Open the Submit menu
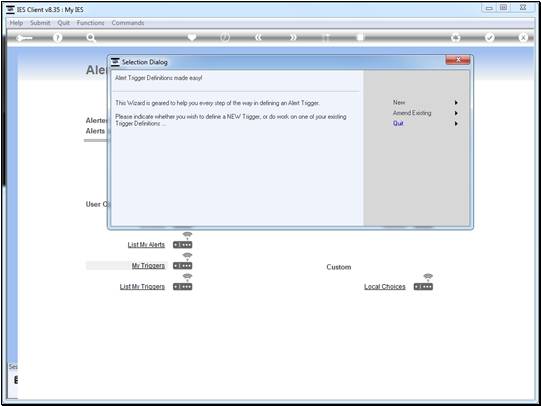Screen dimensions: 541x406 (40, 23)
